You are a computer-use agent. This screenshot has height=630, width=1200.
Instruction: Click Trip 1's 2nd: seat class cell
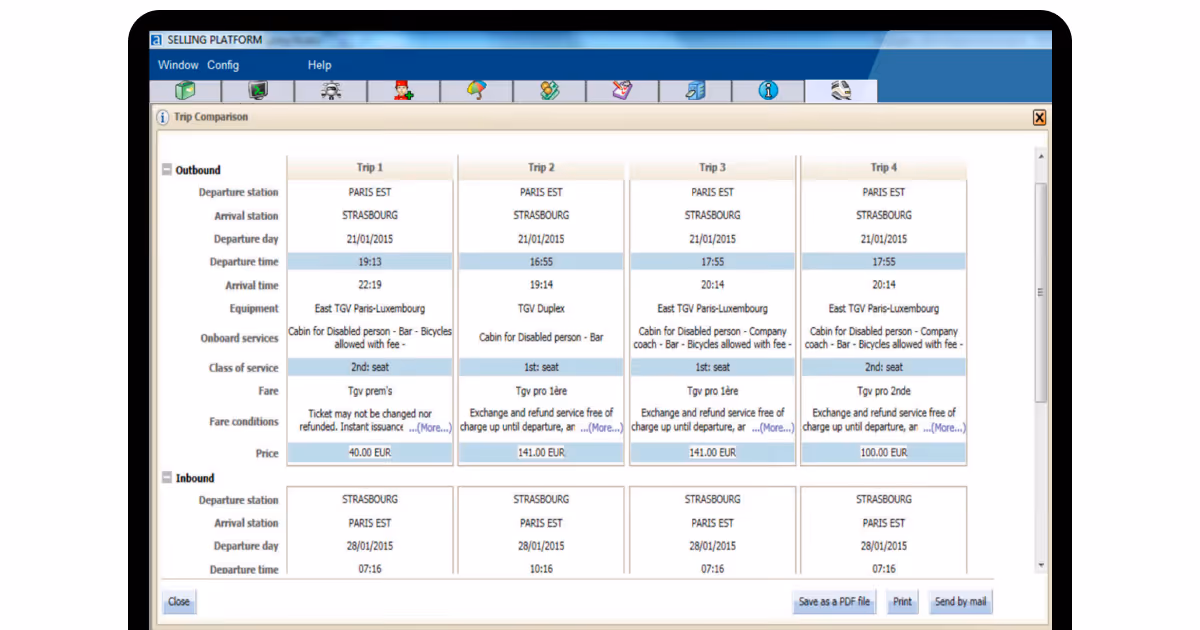point(370,367)
